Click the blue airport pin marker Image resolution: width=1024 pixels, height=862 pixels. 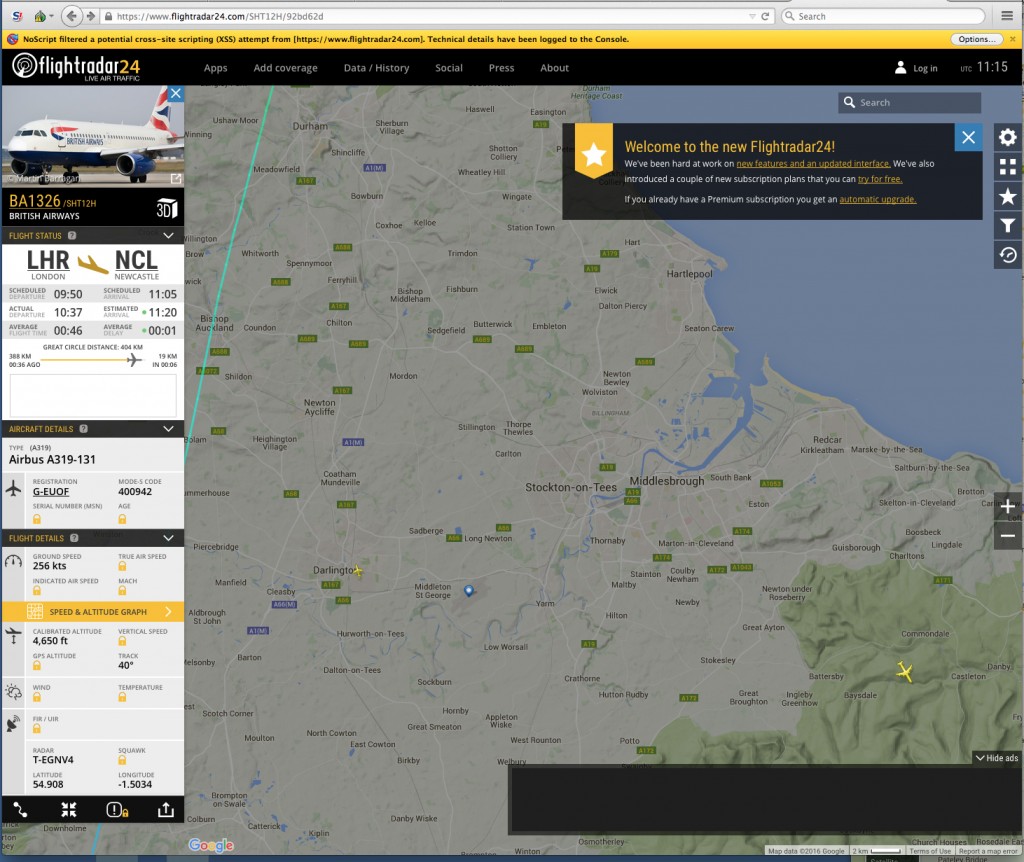(x=468, y=590)
